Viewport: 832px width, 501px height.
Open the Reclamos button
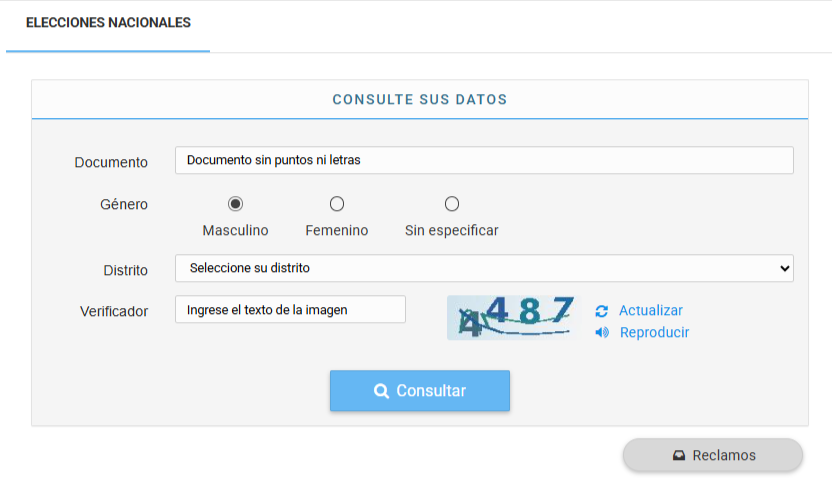713,455
